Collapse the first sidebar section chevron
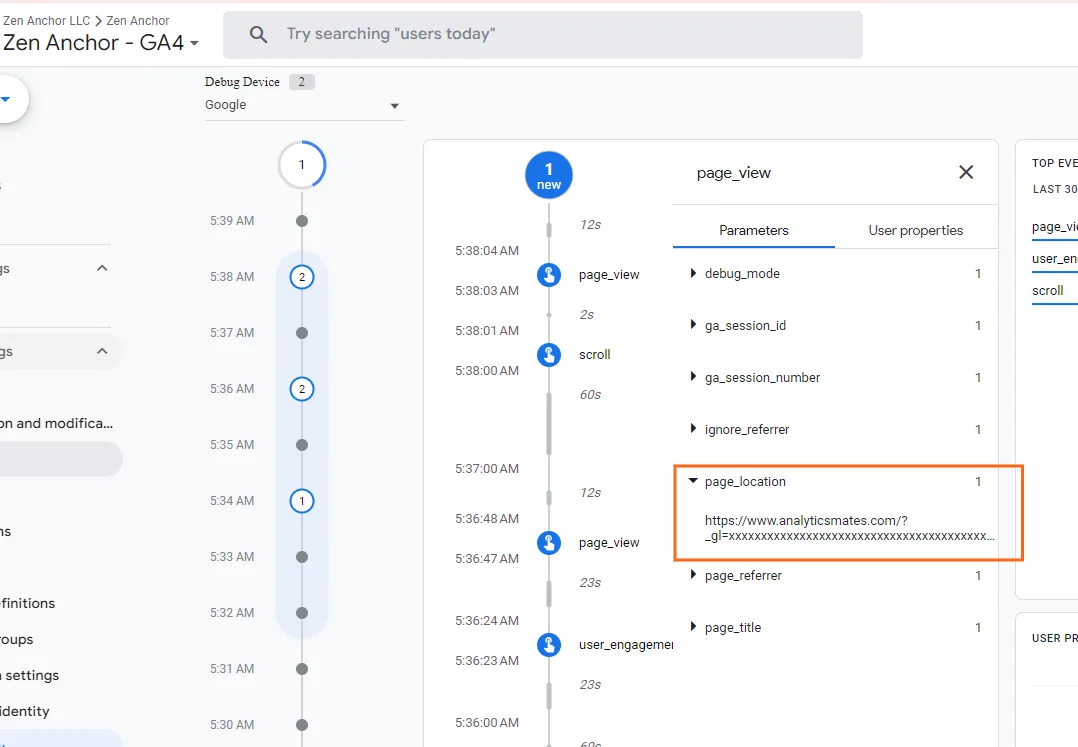The image size is (1078, 747). tap(102, 268)
